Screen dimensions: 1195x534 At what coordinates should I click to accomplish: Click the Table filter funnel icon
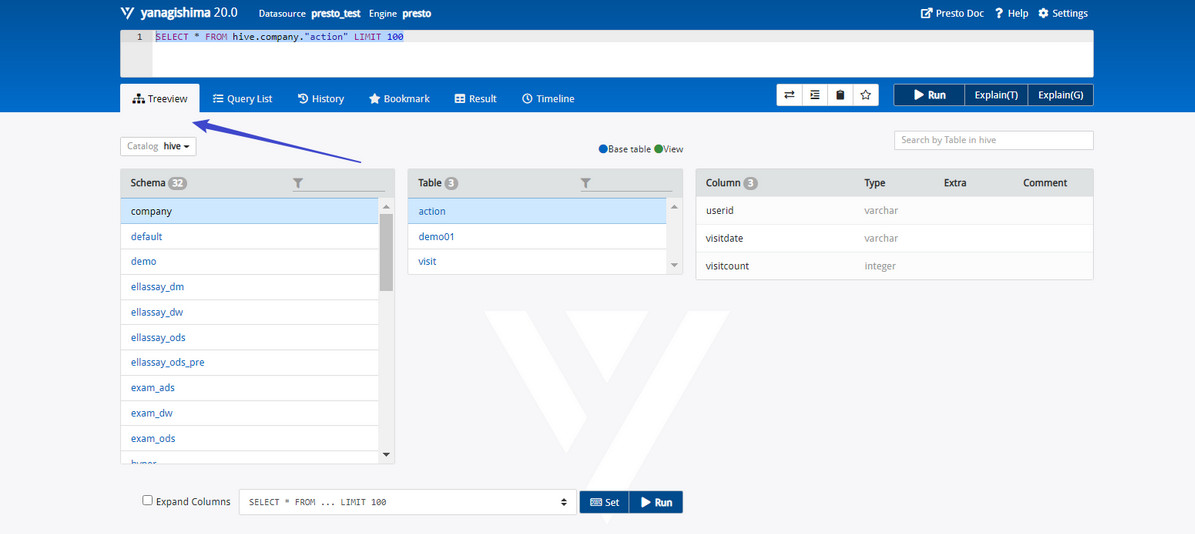(x=585, y=183)
